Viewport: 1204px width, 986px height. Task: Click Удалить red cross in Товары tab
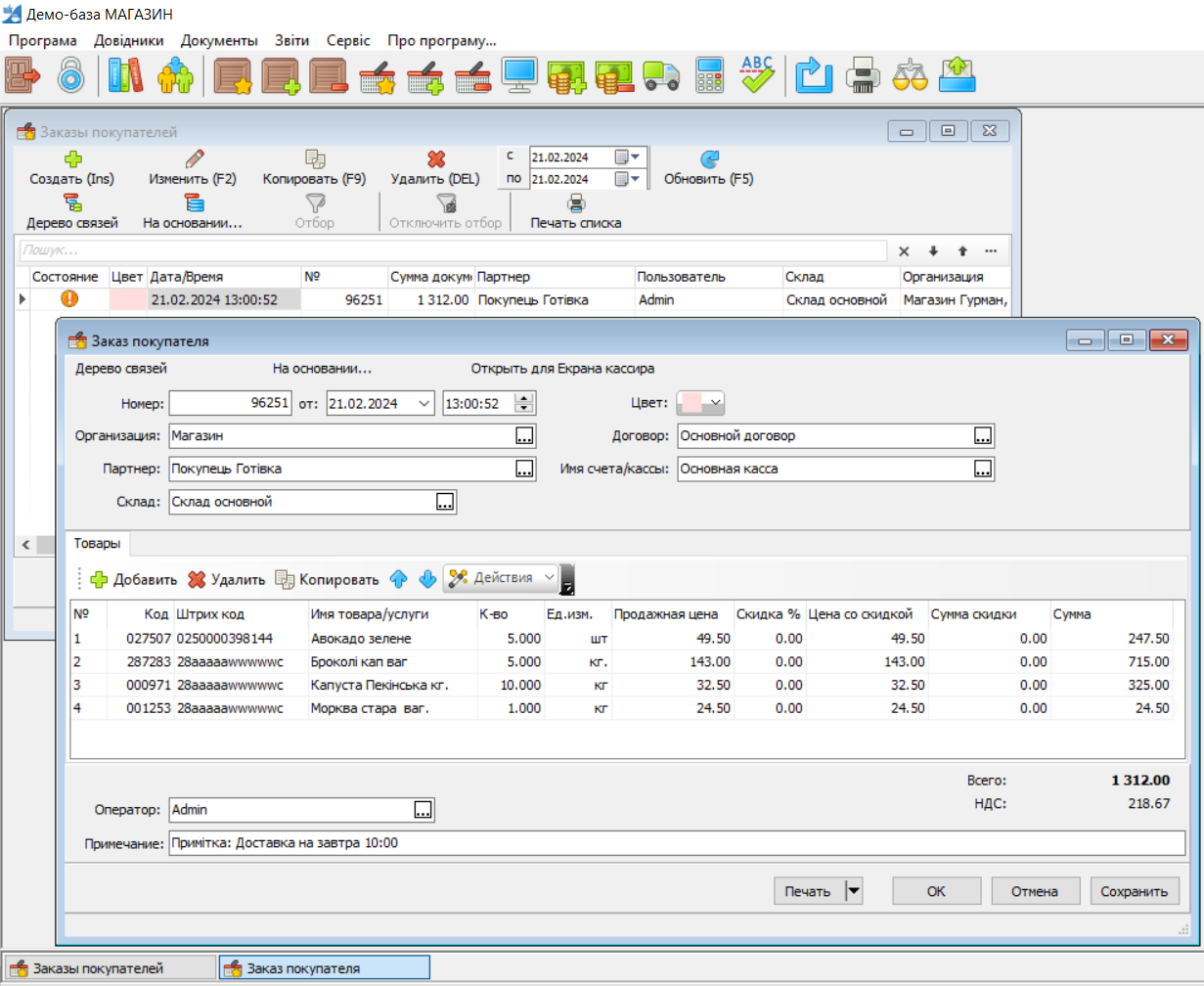227,579
